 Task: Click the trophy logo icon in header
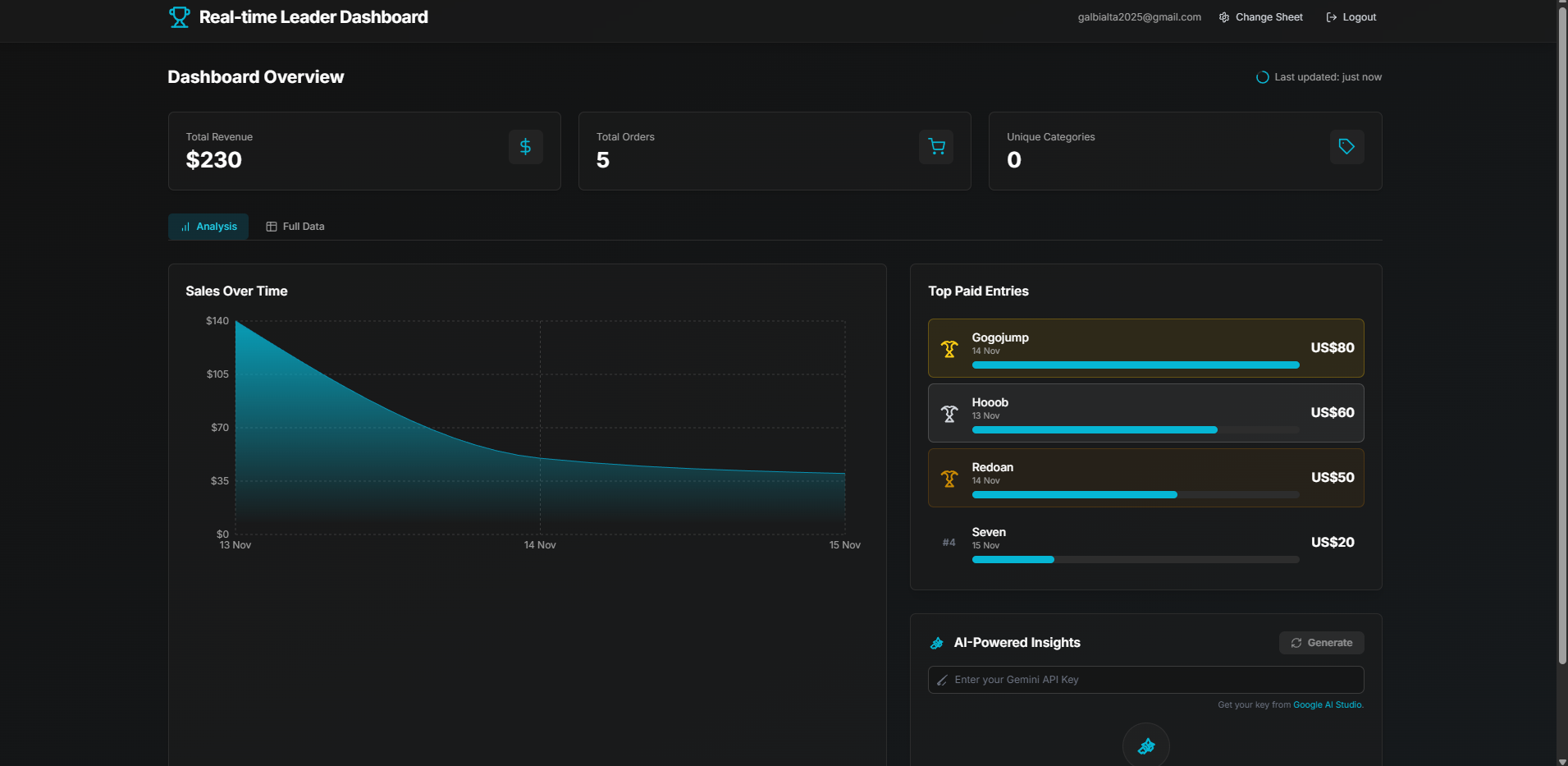(179, 17)
